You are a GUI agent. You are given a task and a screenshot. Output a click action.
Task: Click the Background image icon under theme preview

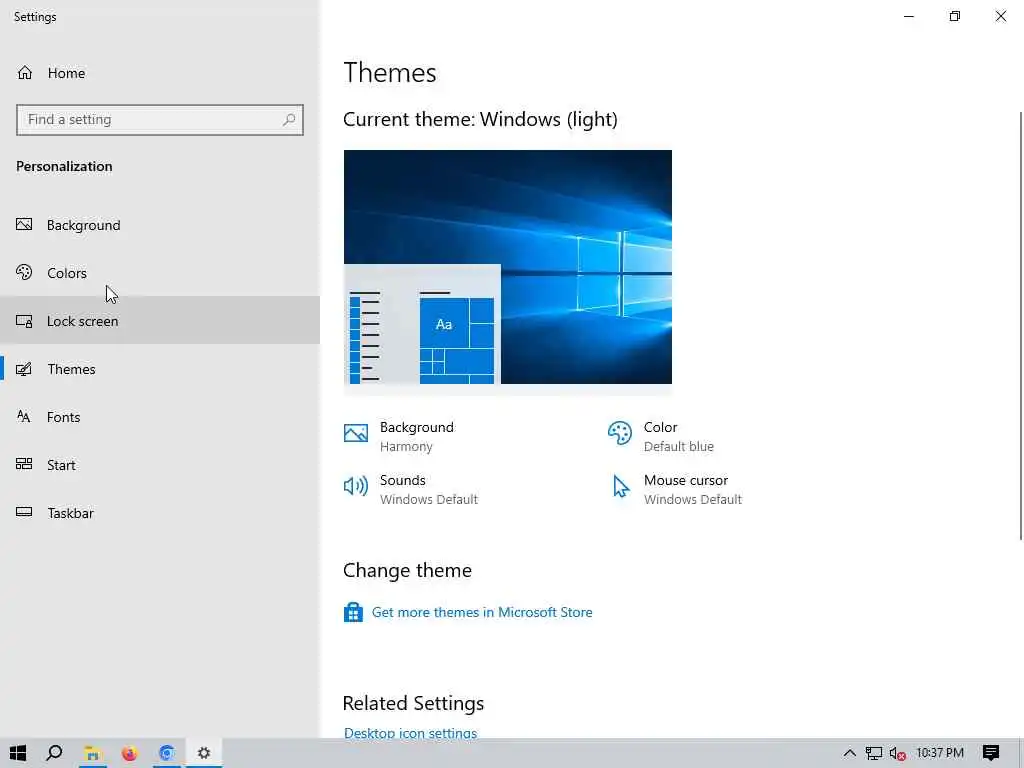(356, 433)
